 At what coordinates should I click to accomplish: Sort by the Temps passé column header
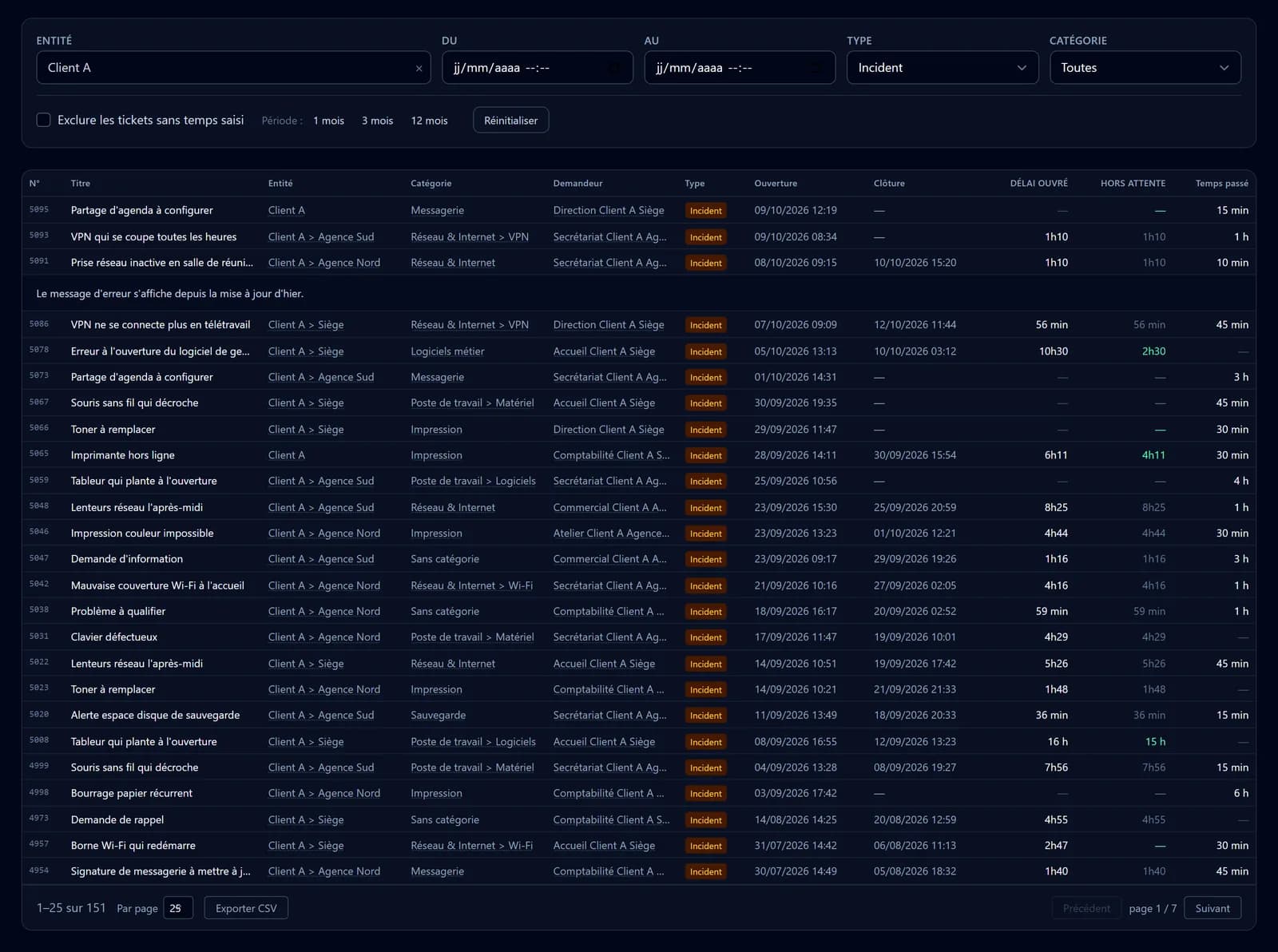(x=1221, y=183)
